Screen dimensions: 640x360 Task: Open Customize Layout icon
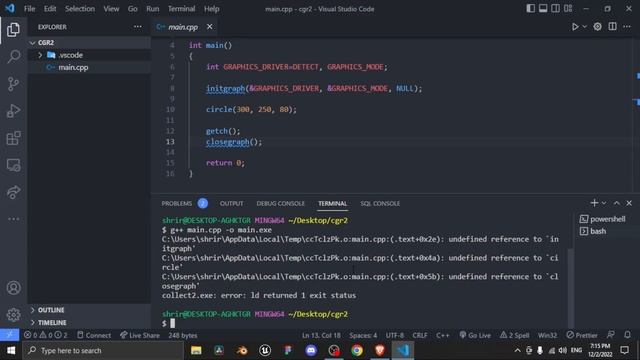[568, 9]
